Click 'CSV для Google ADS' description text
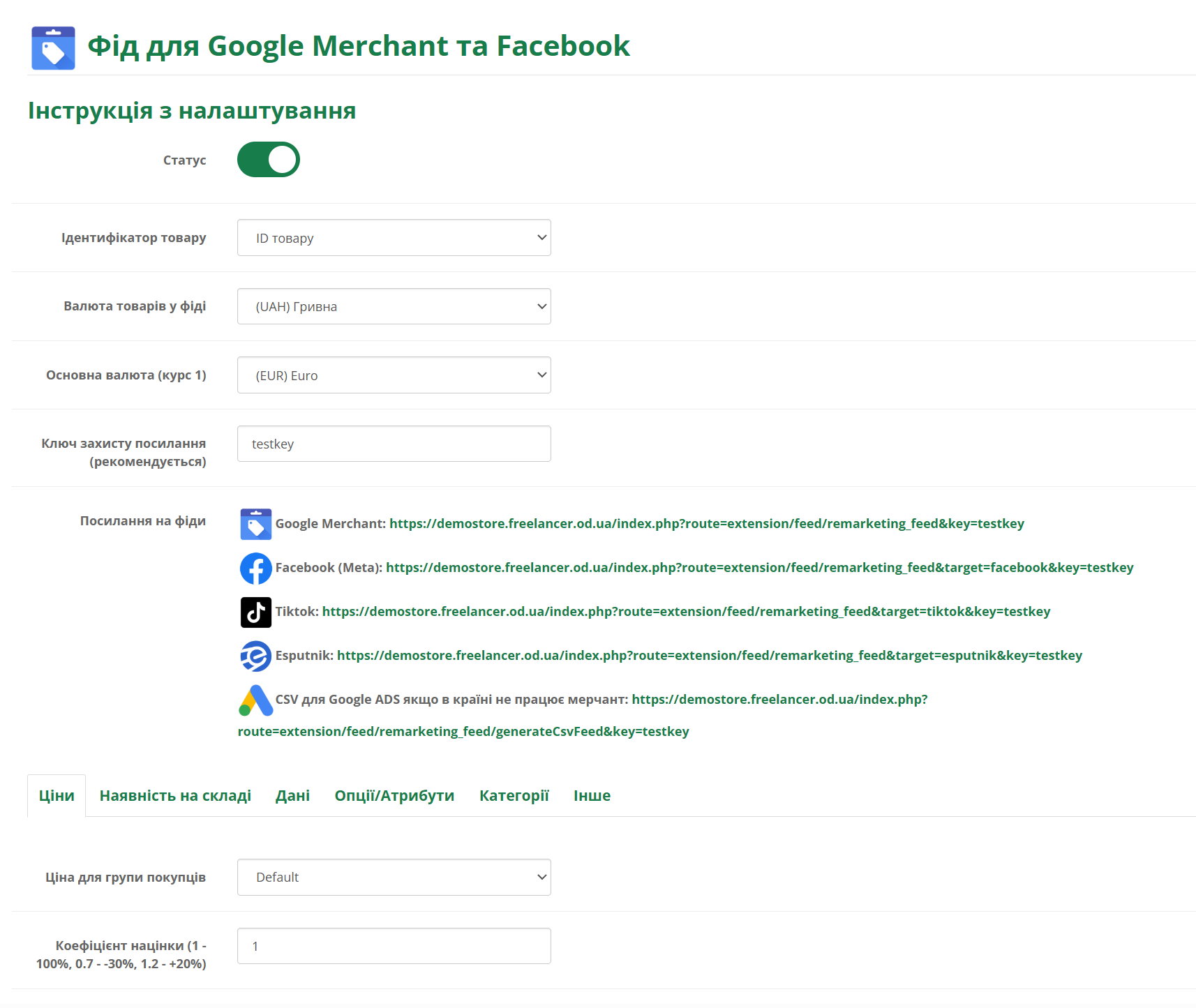Screen dimensions: 1196x1008 click(452, 700)
